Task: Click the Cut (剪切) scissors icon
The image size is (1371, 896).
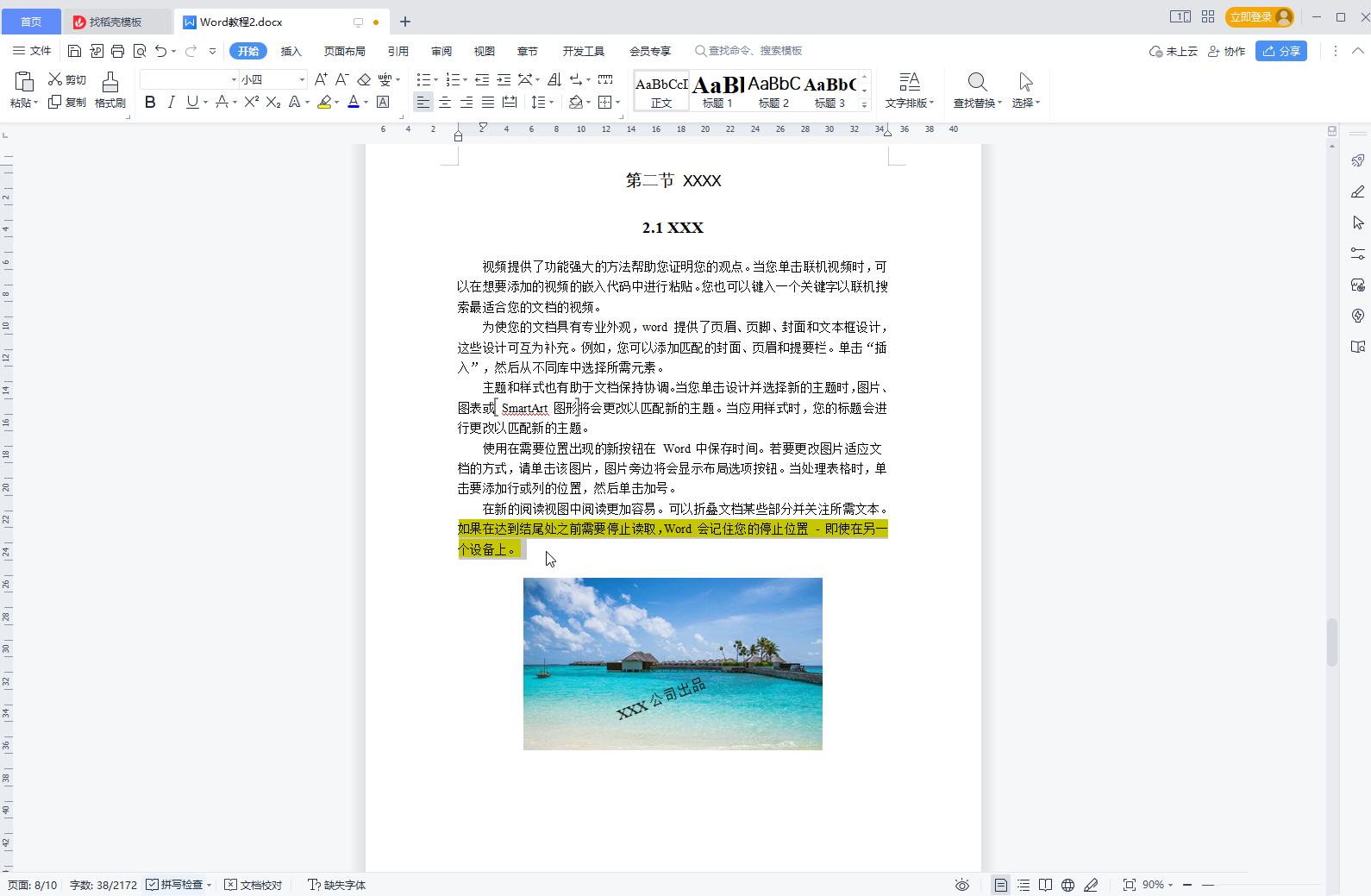Action: [55, 79]
